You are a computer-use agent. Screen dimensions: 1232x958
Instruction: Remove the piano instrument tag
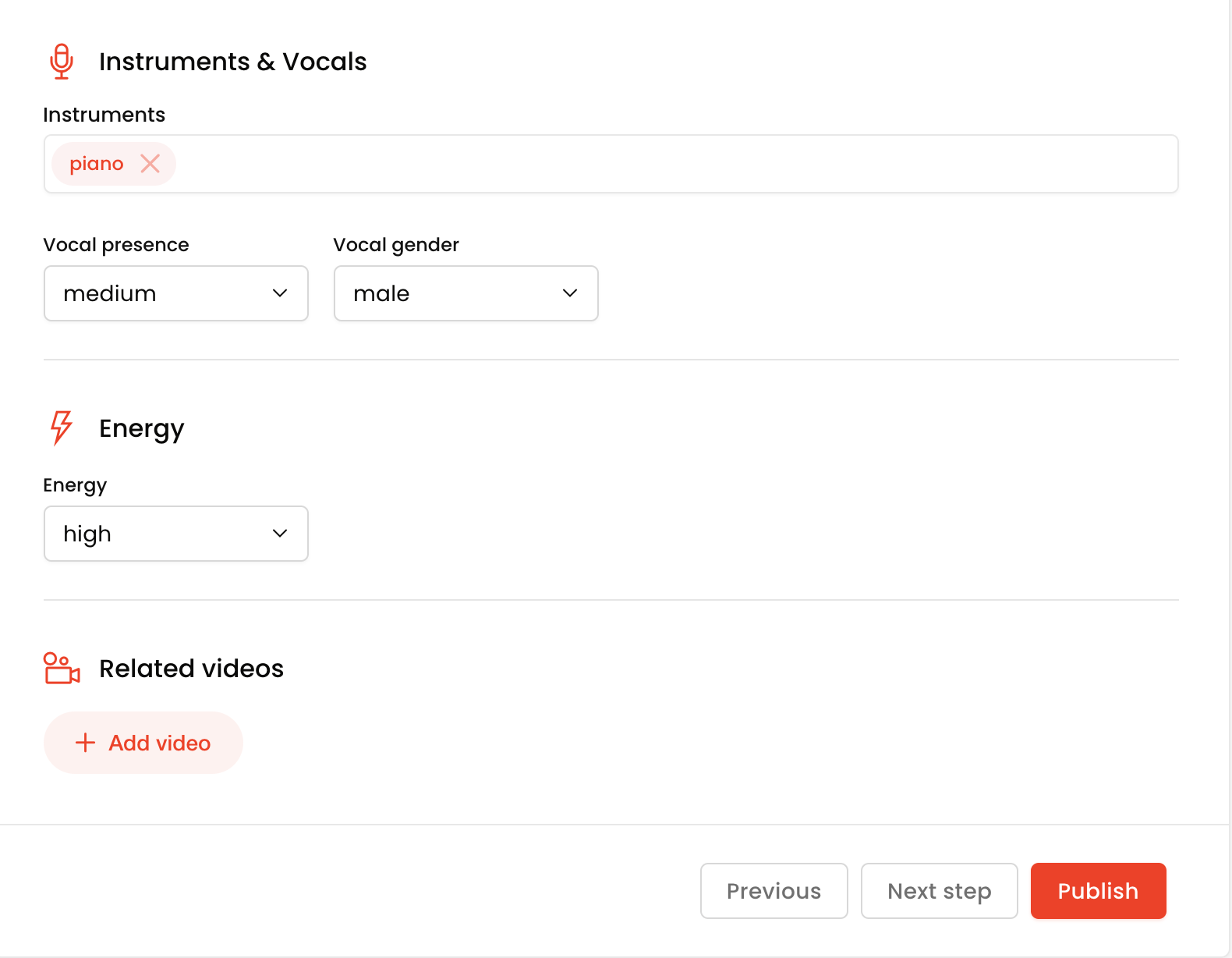(x=150, y=164)
